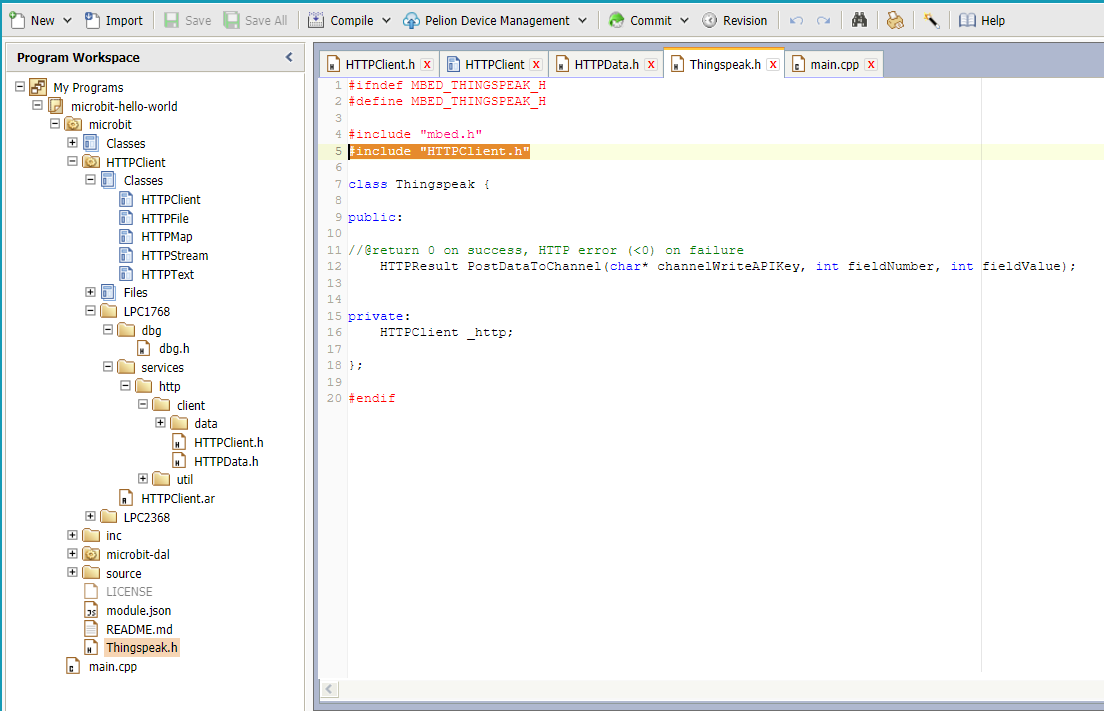Viewport: 1104px width, 711px height.
Task: Select Thingspeak.h in the tree
Action: pos(142,648)
